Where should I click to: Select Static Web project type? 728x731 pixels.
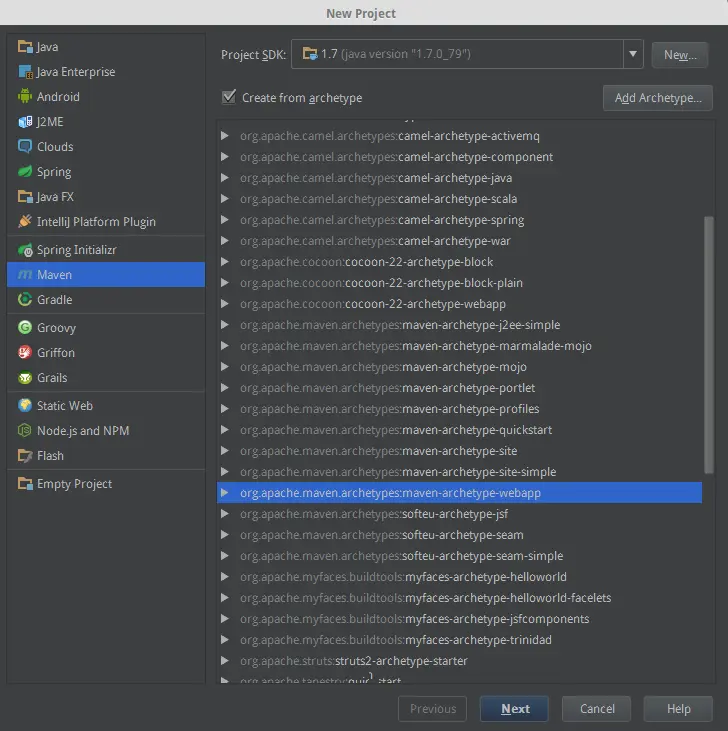106,405
